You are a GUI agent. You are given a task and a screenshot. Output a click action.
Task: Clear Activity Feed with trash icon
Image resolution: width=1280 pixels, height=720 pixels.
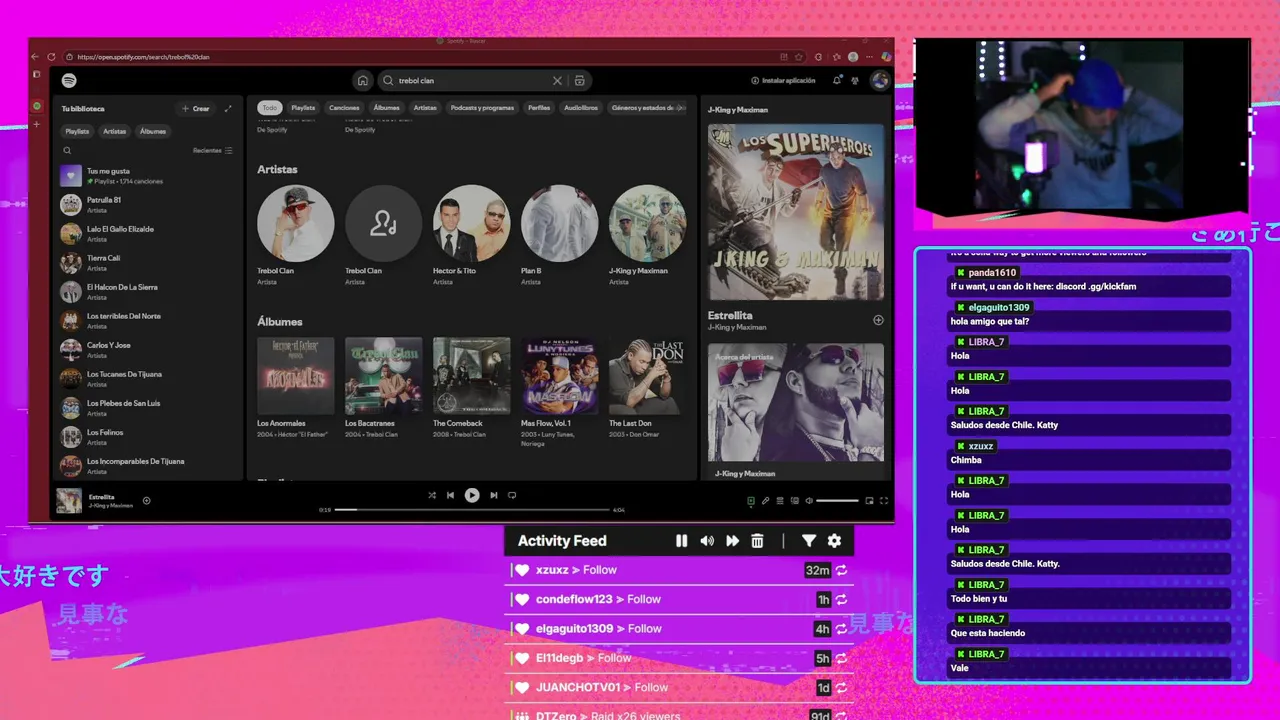coord(757,541)
